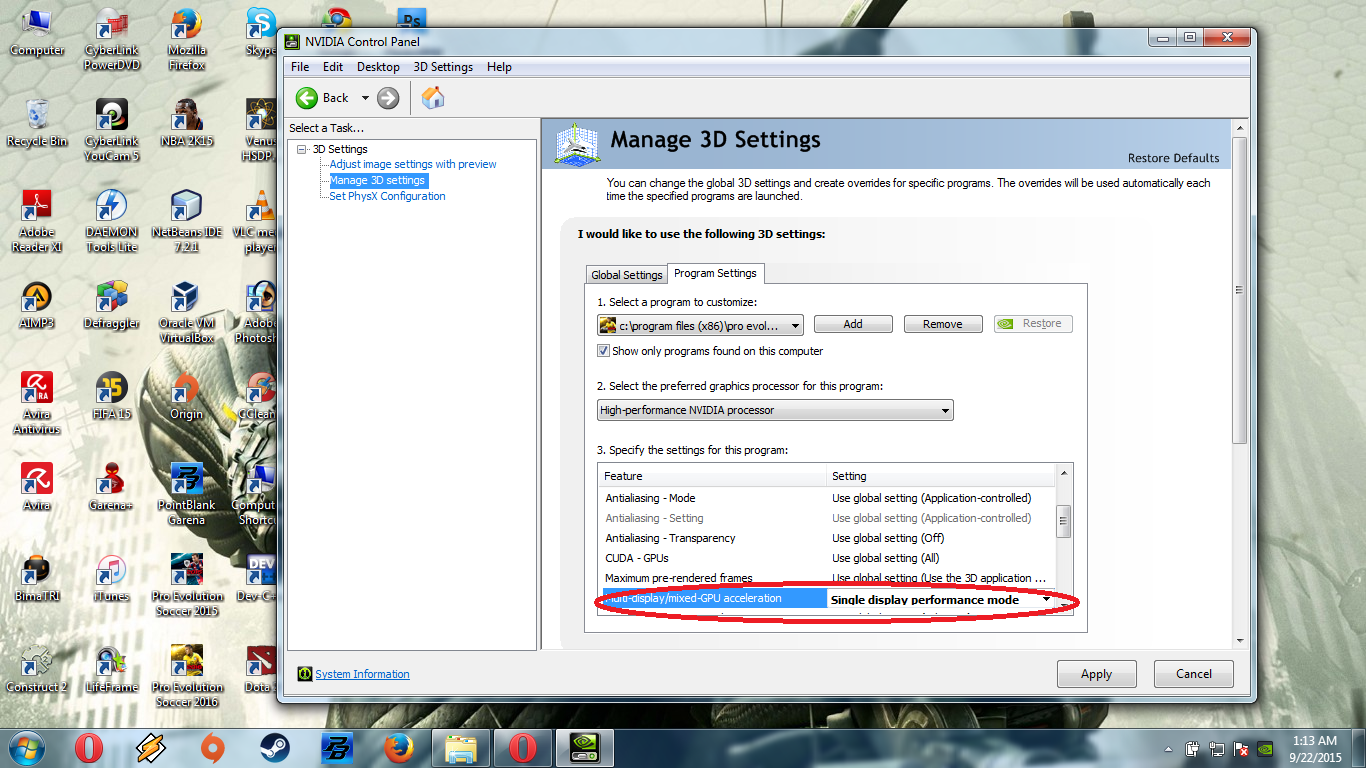
Task: Launch BimaTRI desktop icon
Action: (x=37, y=578)
